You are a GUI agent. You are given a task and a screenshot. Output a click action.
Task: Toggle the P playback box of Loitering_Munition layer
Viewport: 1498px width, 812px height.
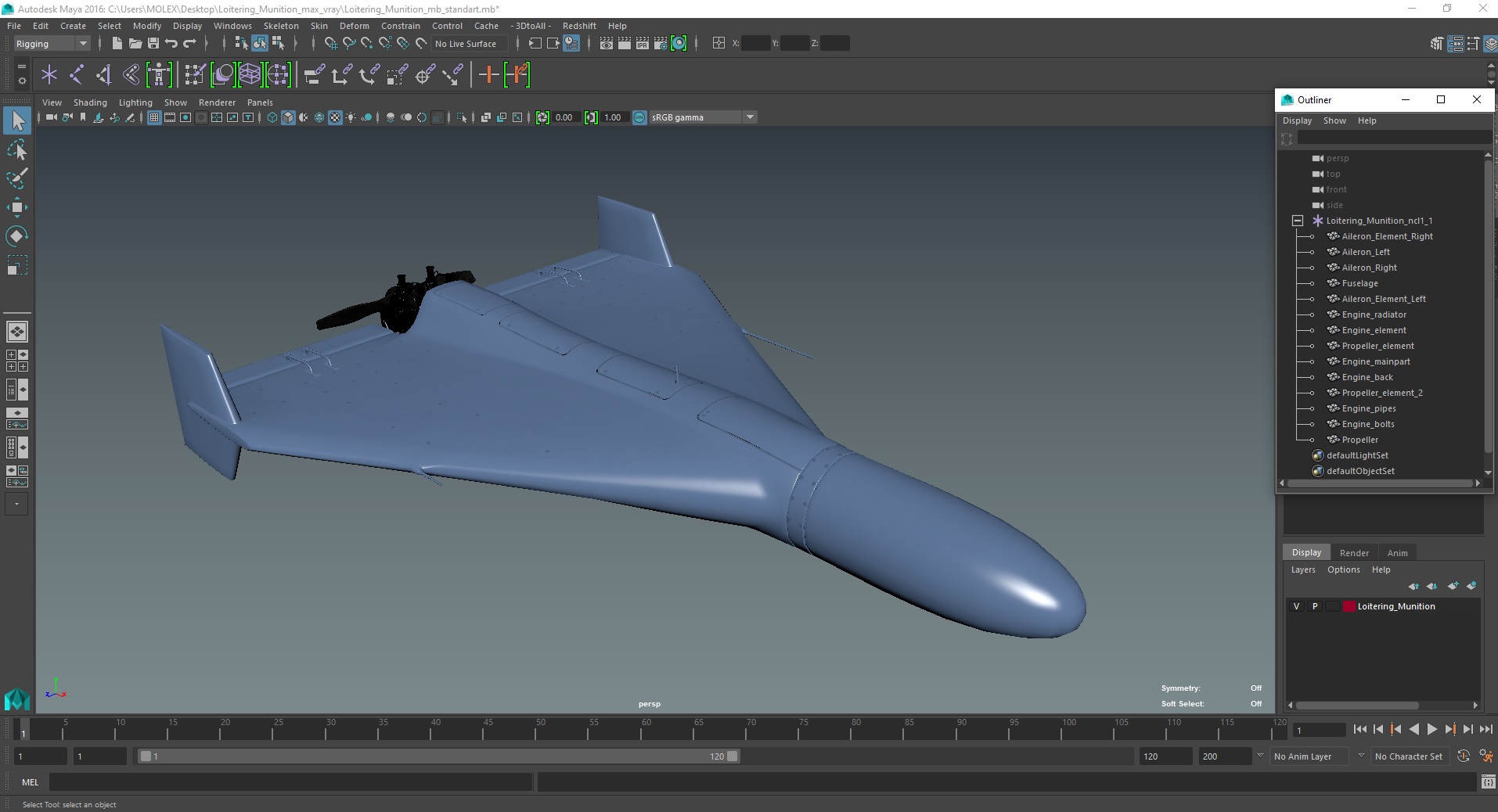[1315, 606]
